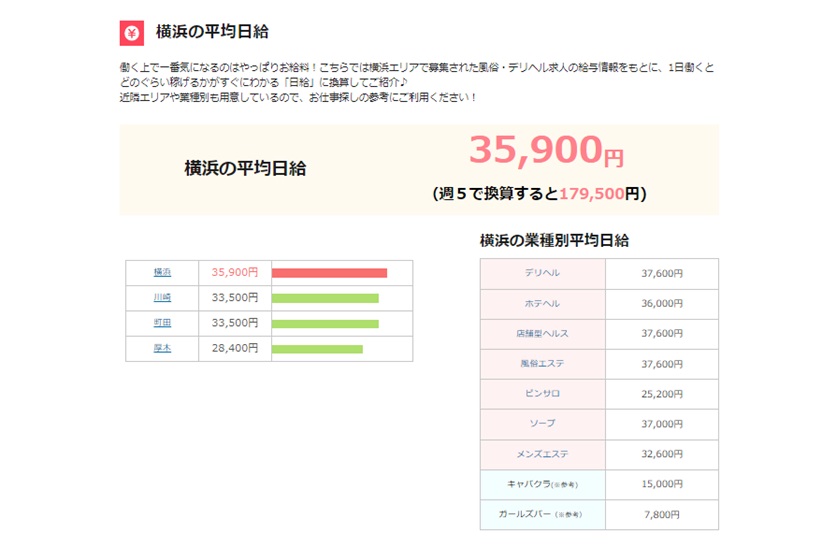822x548 pixels.
Task: Click the red 横浜 wage bar
Action: (x=329, y=272)
